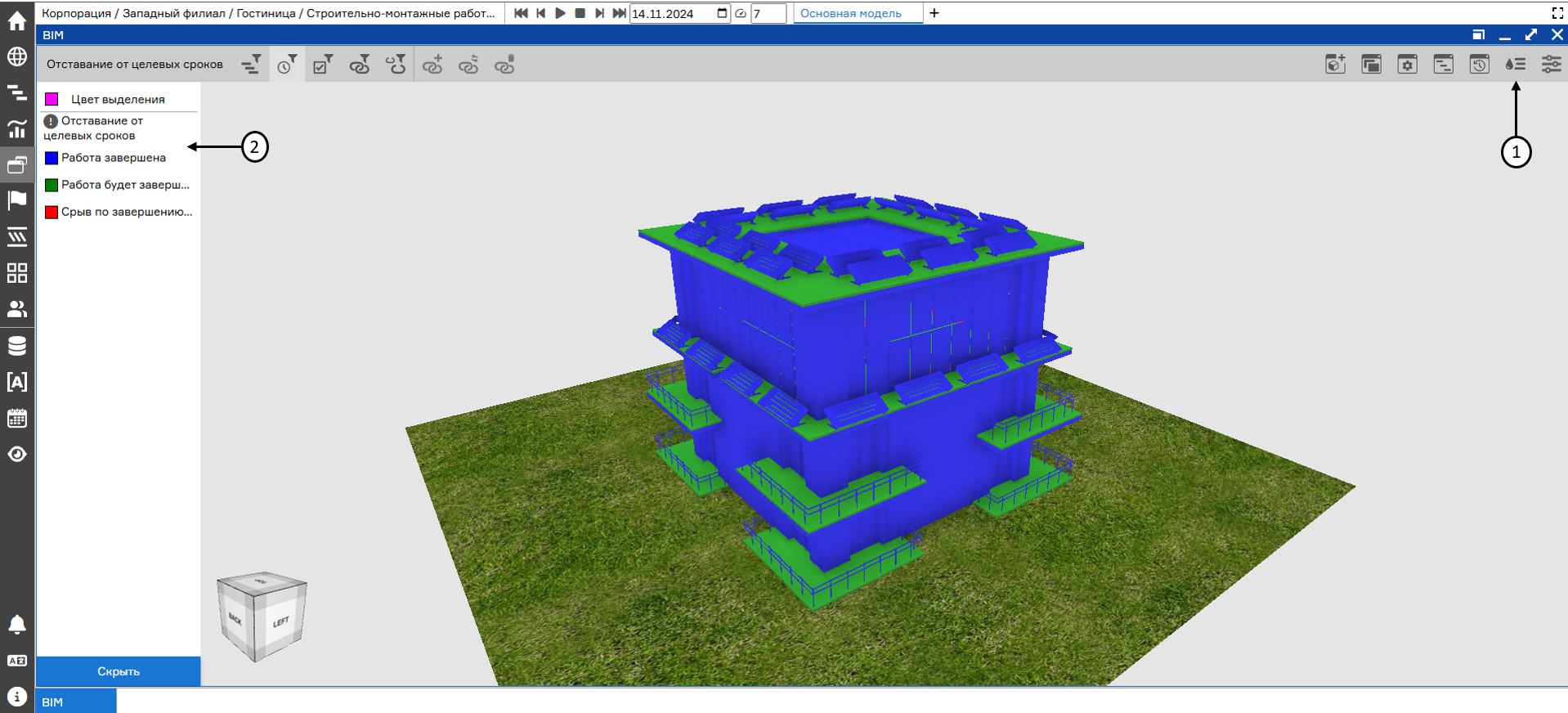Click the add 3D model window icon

pos(1336,65)
